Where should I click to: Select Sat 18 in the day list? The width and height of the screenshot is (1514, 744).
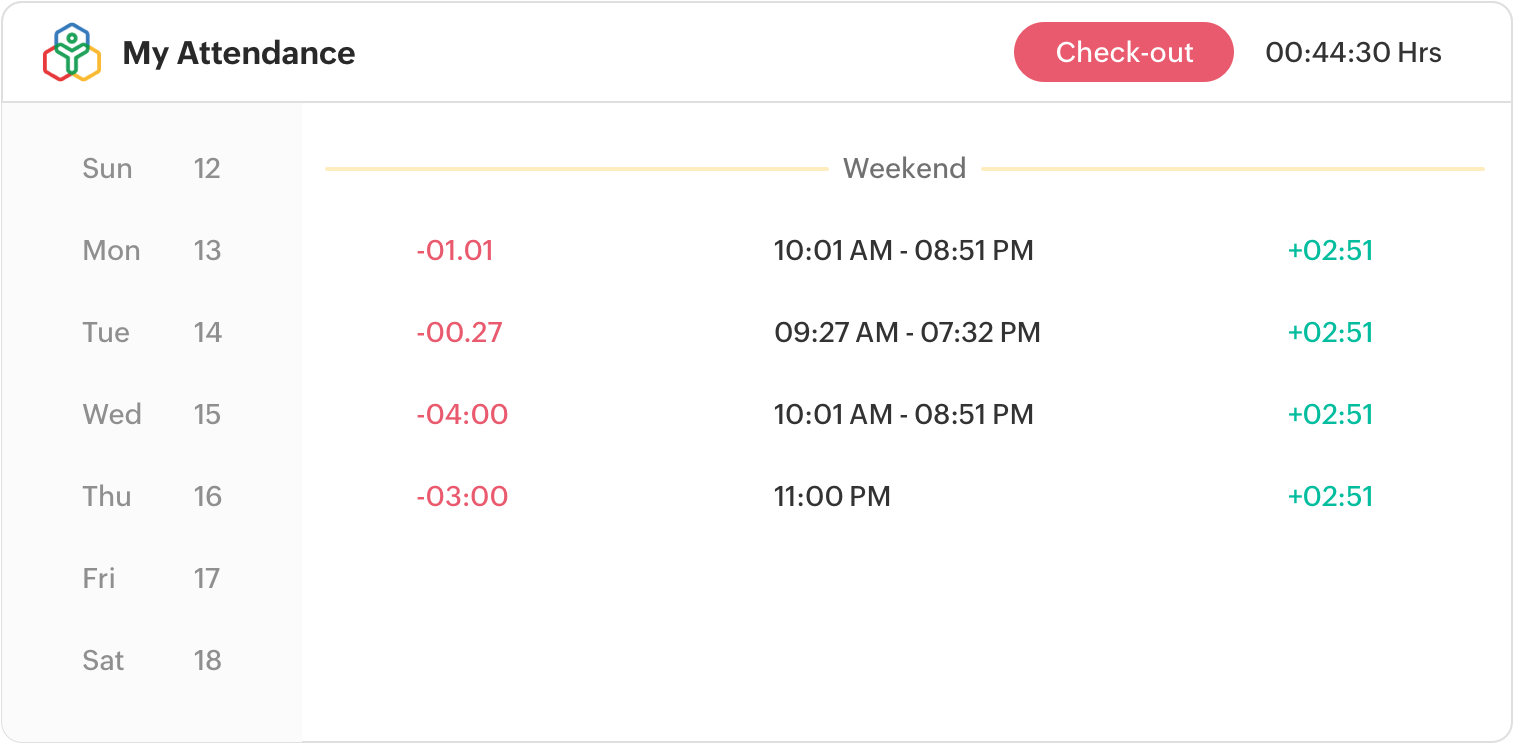tap(150, 660)
